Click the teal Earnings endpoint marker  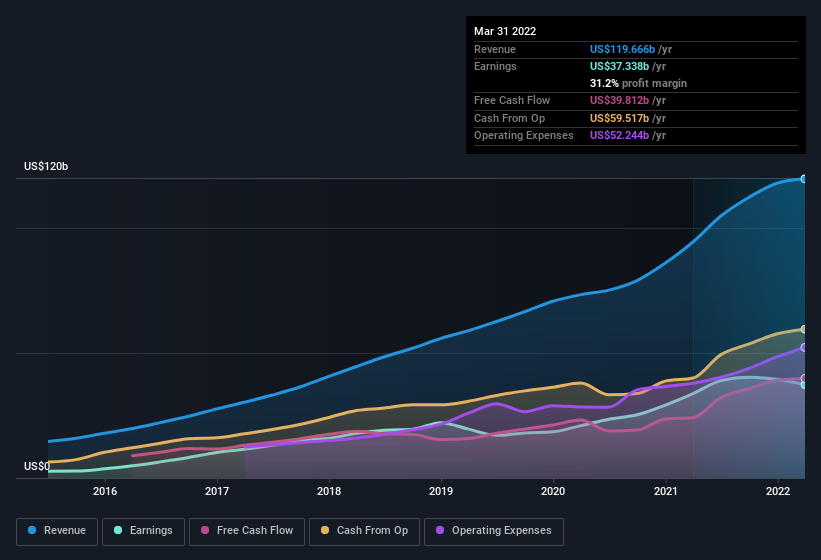[x=804, y=385]
